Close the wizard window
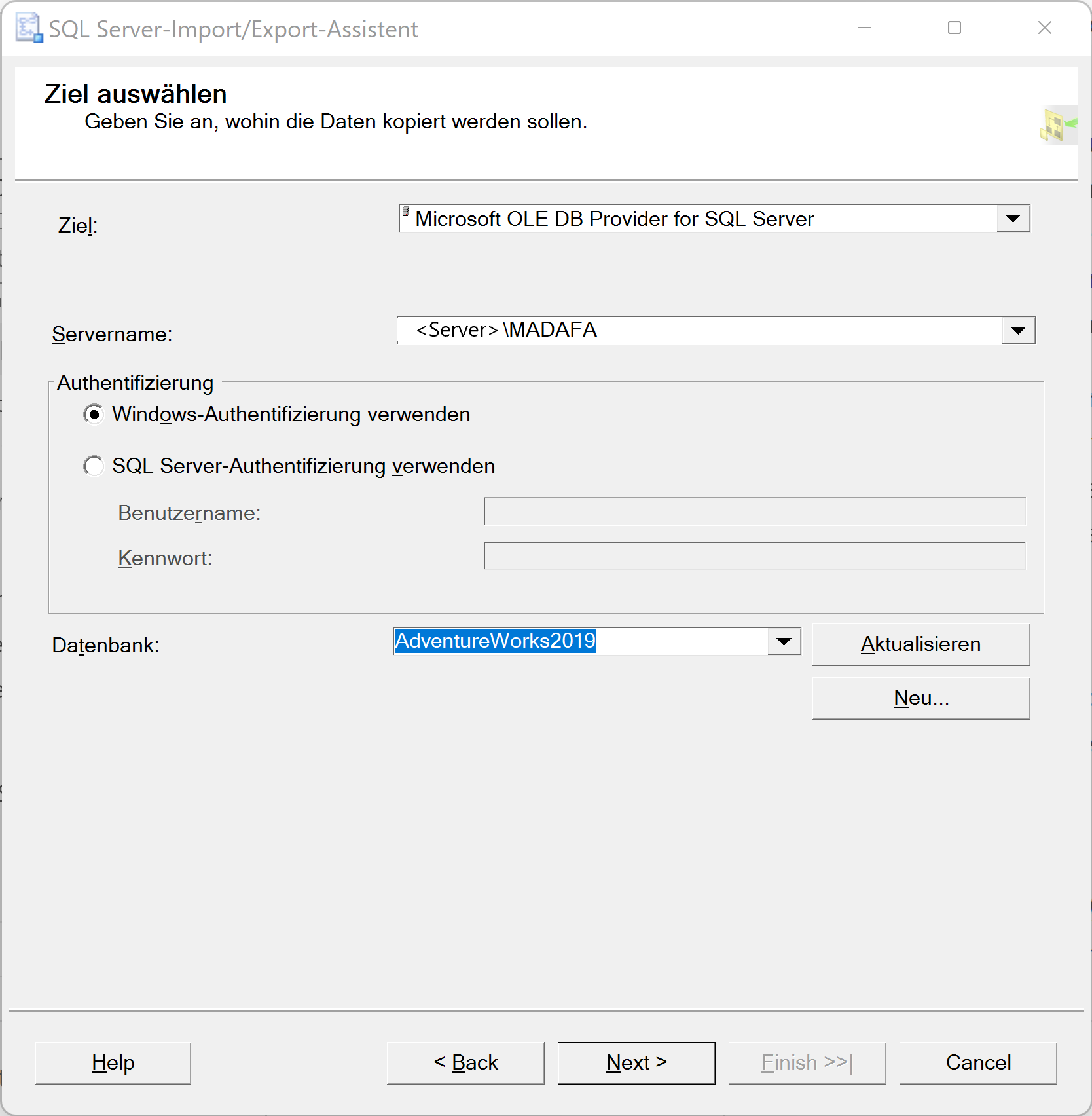This screenshot has width=1092, height=1116. coord(1045,28)
